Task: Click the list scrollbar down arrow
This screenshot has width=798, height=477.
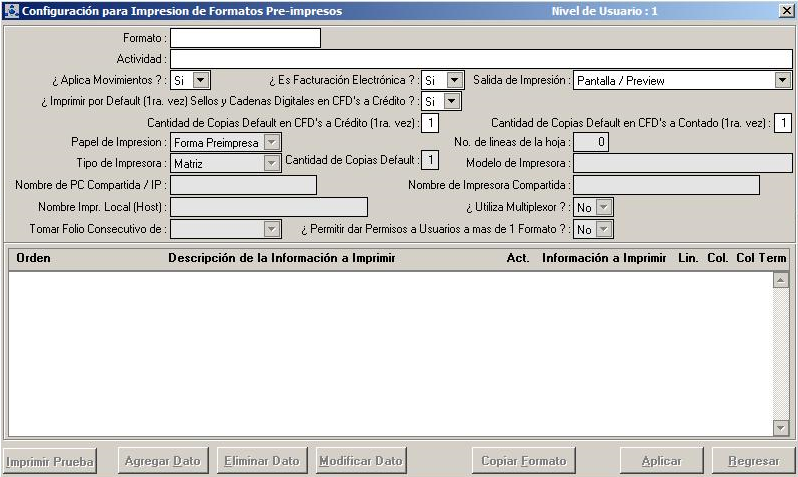Action: pyautogui.click(x=781, y=428)
